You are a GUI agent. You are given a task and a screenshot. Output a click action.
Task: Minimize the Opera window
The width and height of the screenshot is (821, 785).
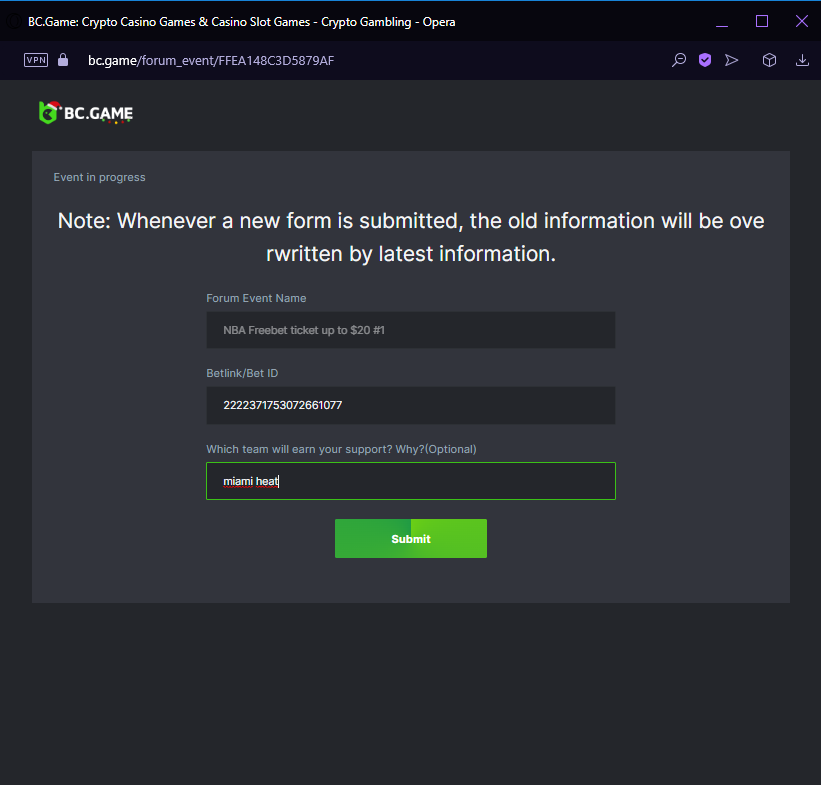(x=722, y=22)
